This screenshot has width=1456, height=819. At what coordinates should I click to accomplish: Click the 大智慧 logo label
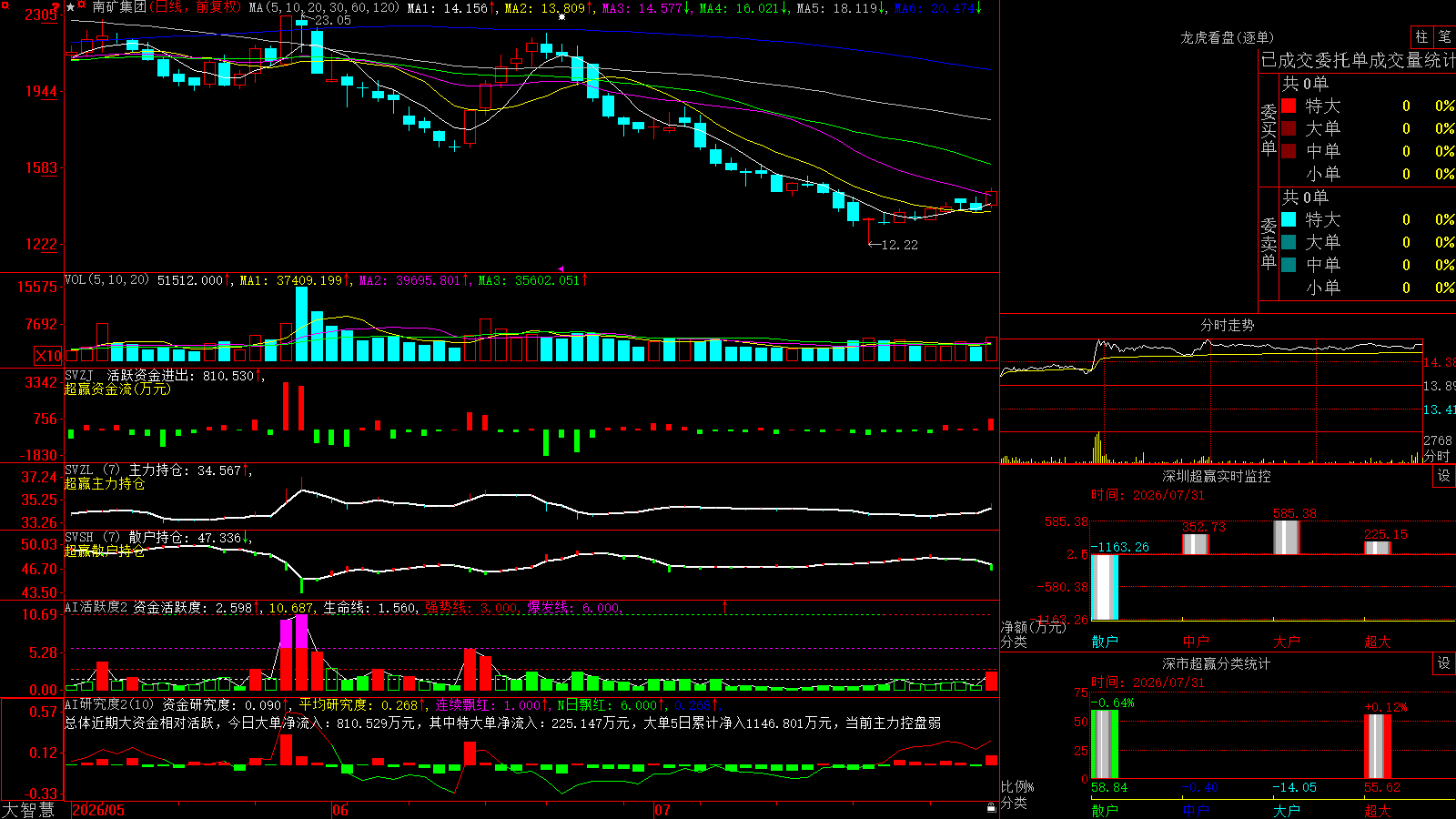click(28, 810)
